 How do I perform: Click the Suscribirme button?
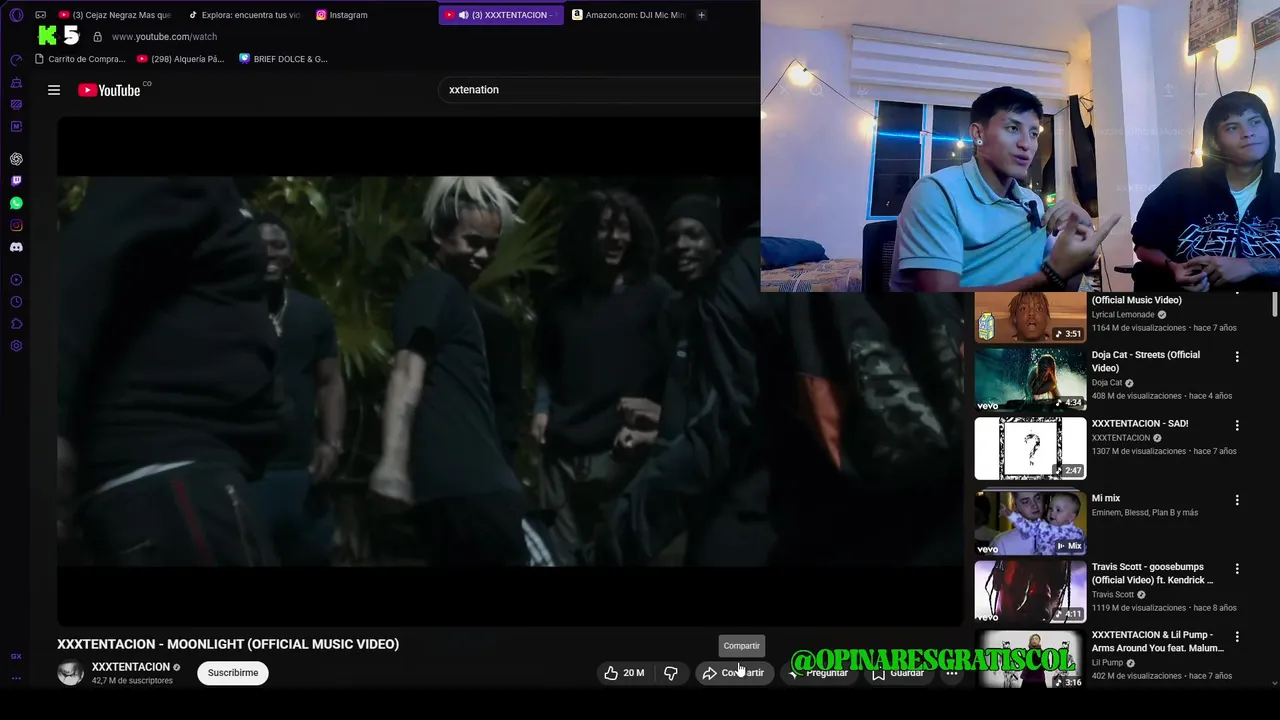coord(233,673)
